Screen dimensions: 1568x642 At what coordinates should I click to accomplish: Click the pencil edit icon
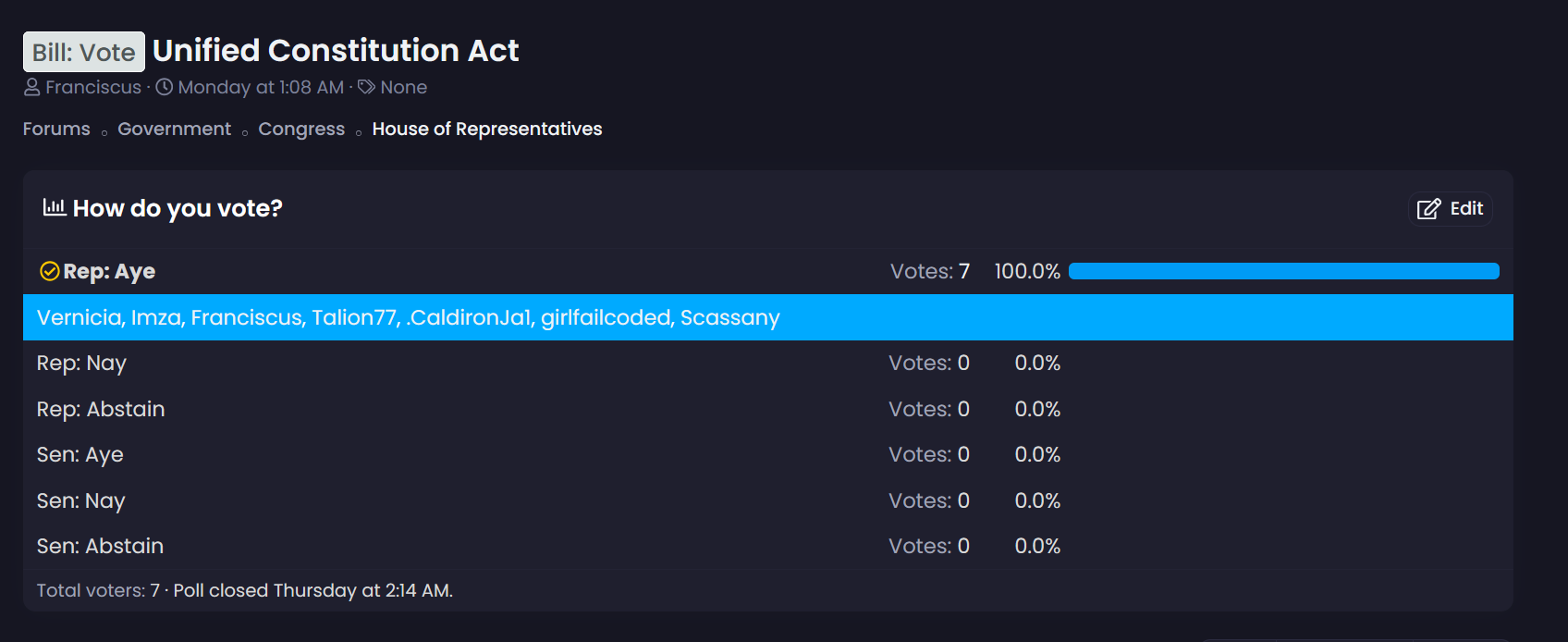(x=1428, y=209)
